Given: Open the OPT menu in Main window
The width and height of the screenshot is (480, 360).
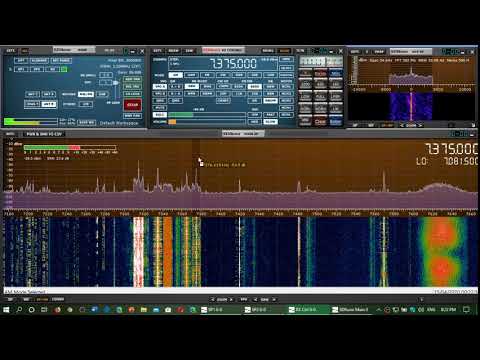Looking at the screenshot, I should click(21, 60).
